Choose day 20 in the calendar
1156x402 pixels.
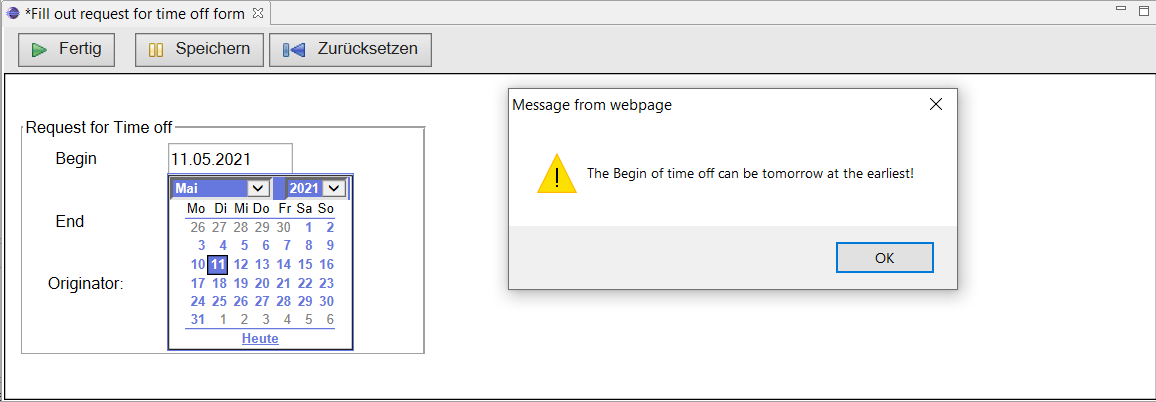[x=262, y=283]
